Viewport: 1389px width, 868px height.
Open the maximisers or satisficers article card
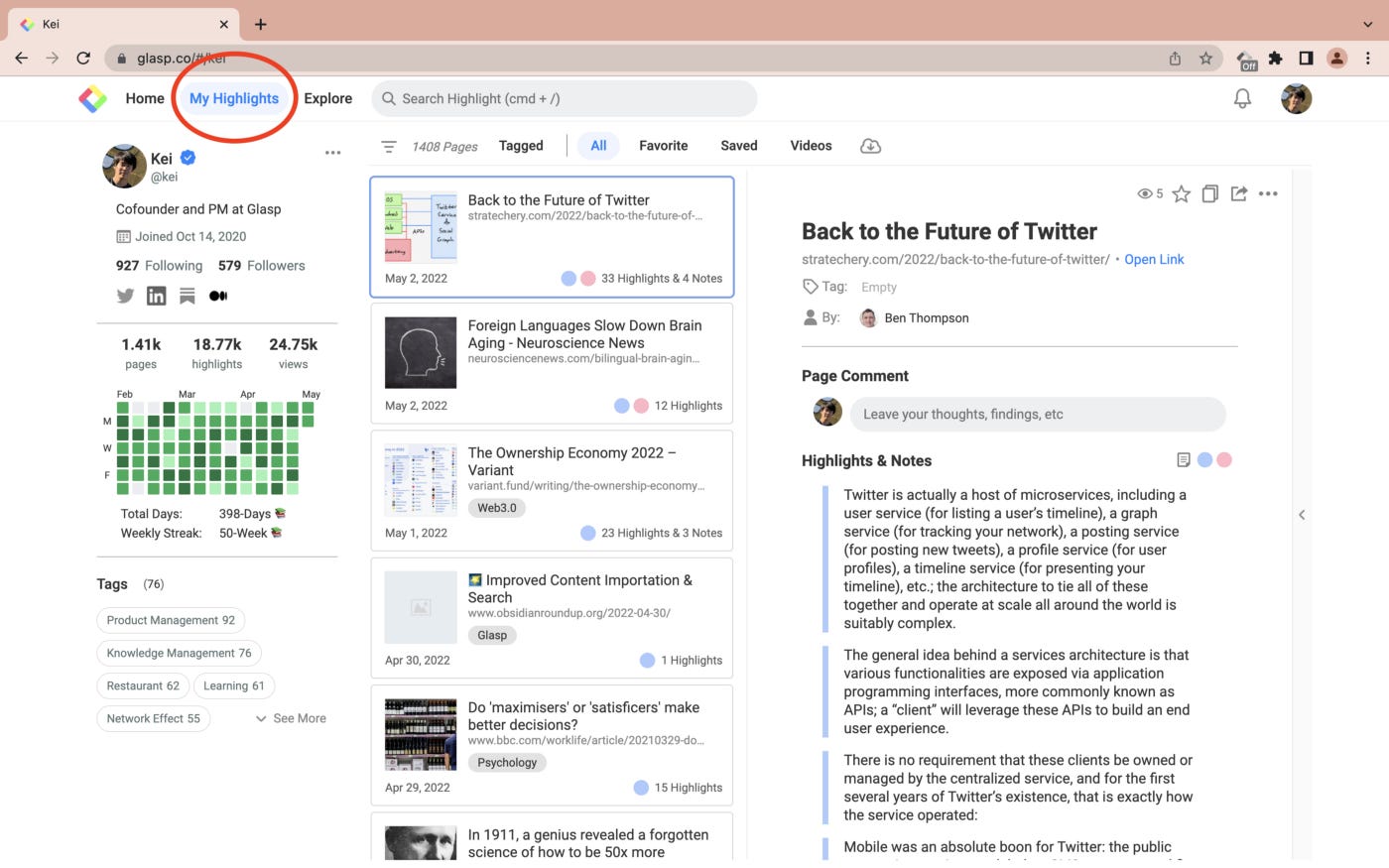552,746
